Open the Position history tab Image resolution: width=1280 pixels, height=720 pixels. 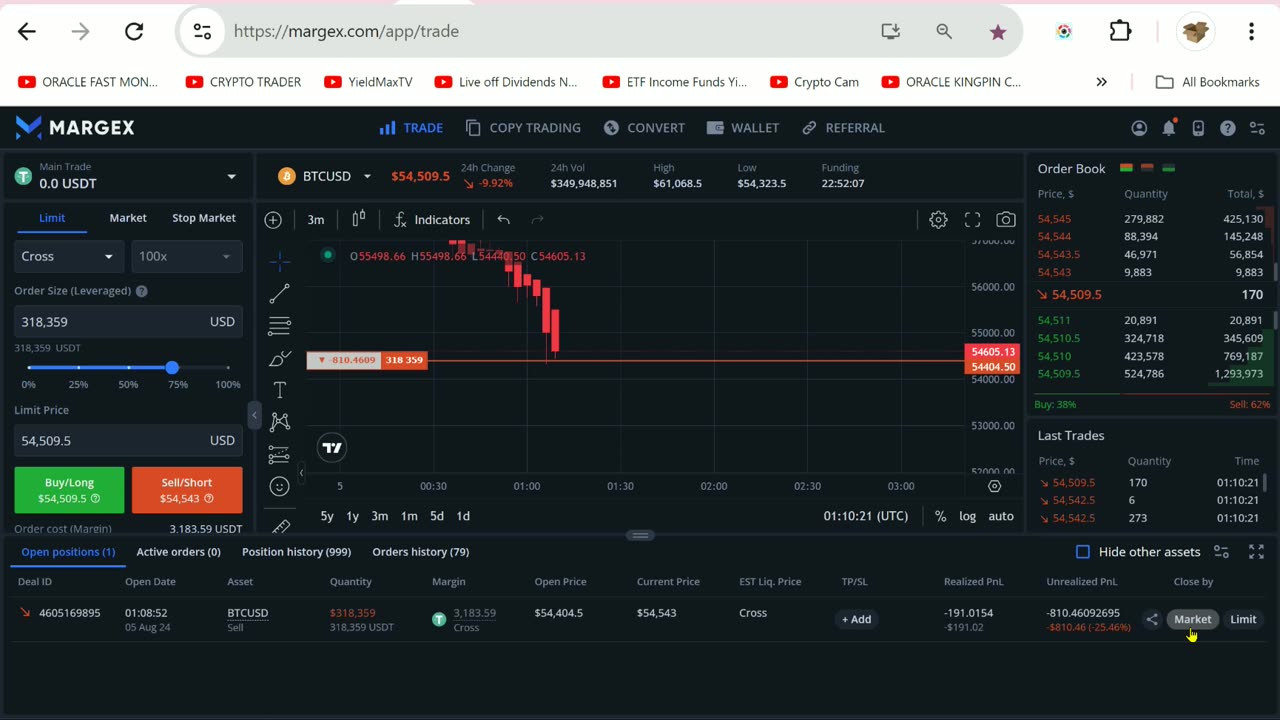coord(296,552)
